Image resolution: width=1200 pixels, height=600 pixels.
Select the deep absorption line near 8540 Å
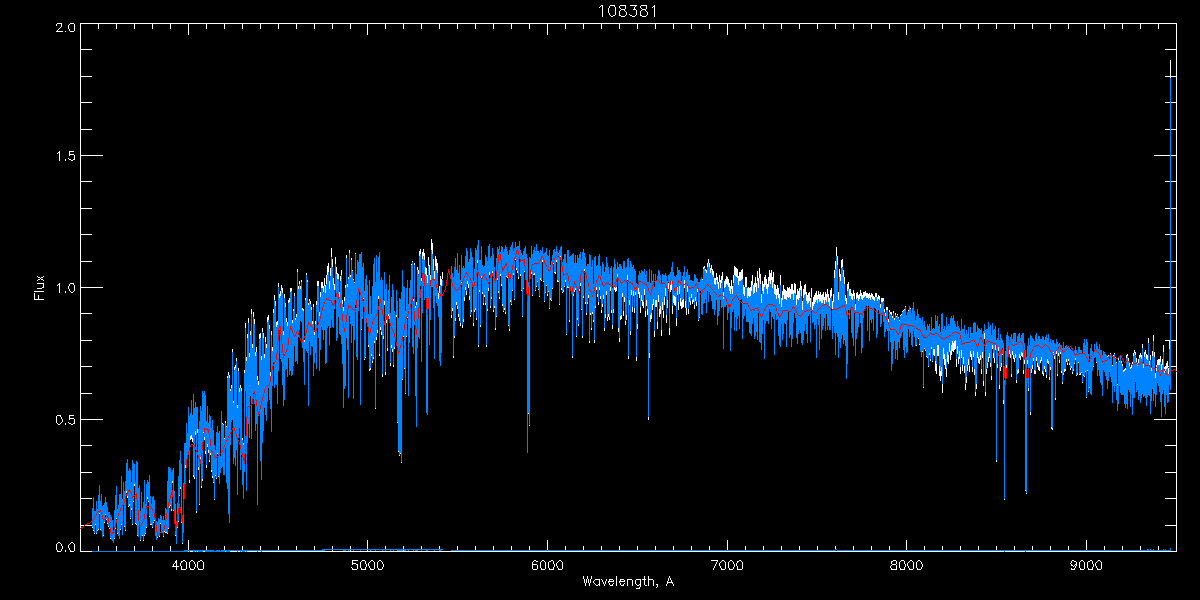tap(1004, 490)
